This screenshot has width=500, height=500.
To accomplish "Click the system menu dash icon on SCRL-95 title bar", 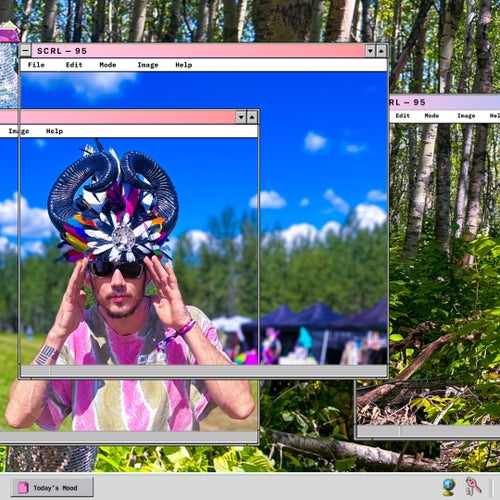I will [26, 51].
